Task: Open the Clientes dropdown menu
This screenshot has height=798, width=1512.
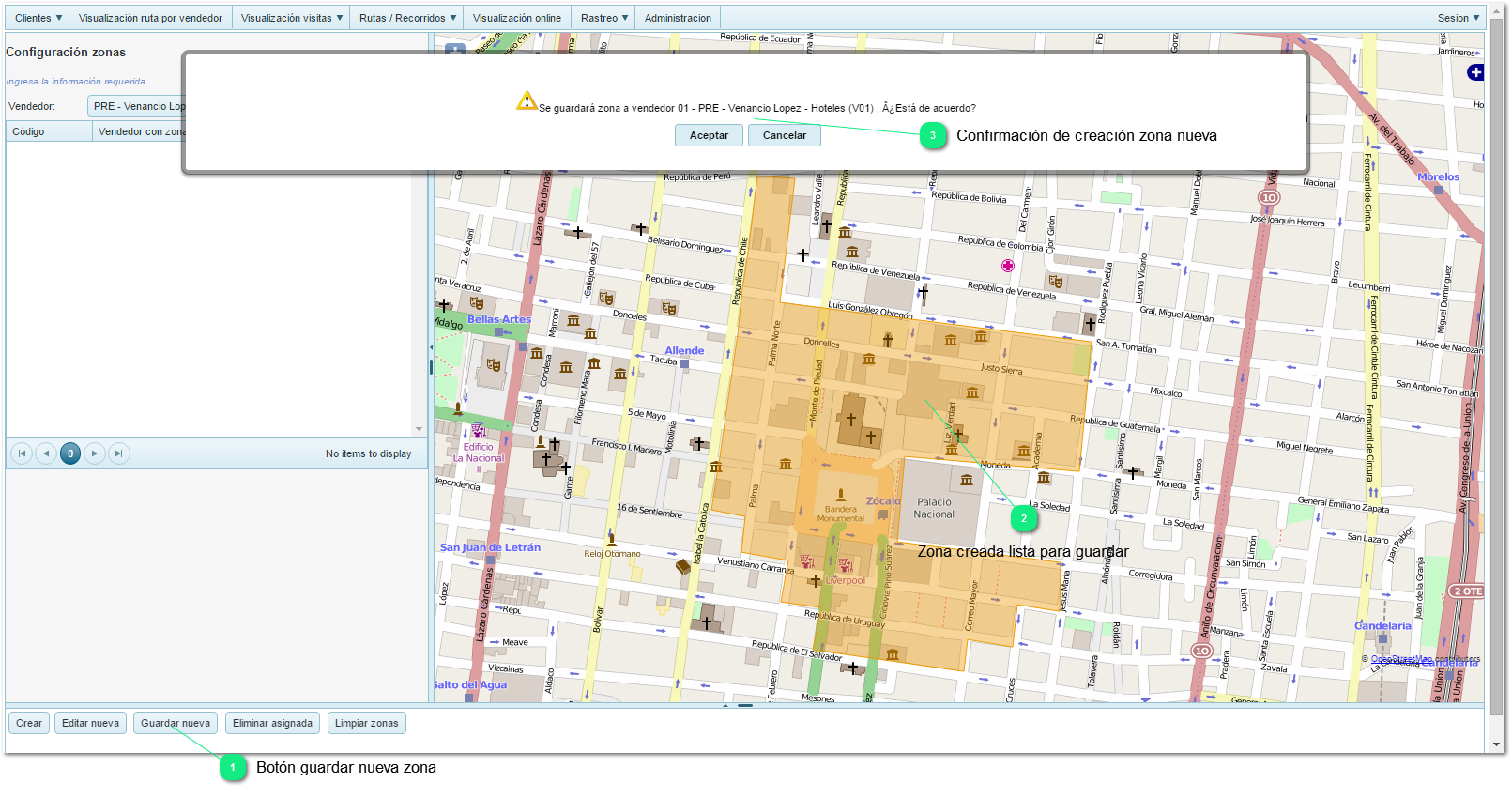Action: 38,18
